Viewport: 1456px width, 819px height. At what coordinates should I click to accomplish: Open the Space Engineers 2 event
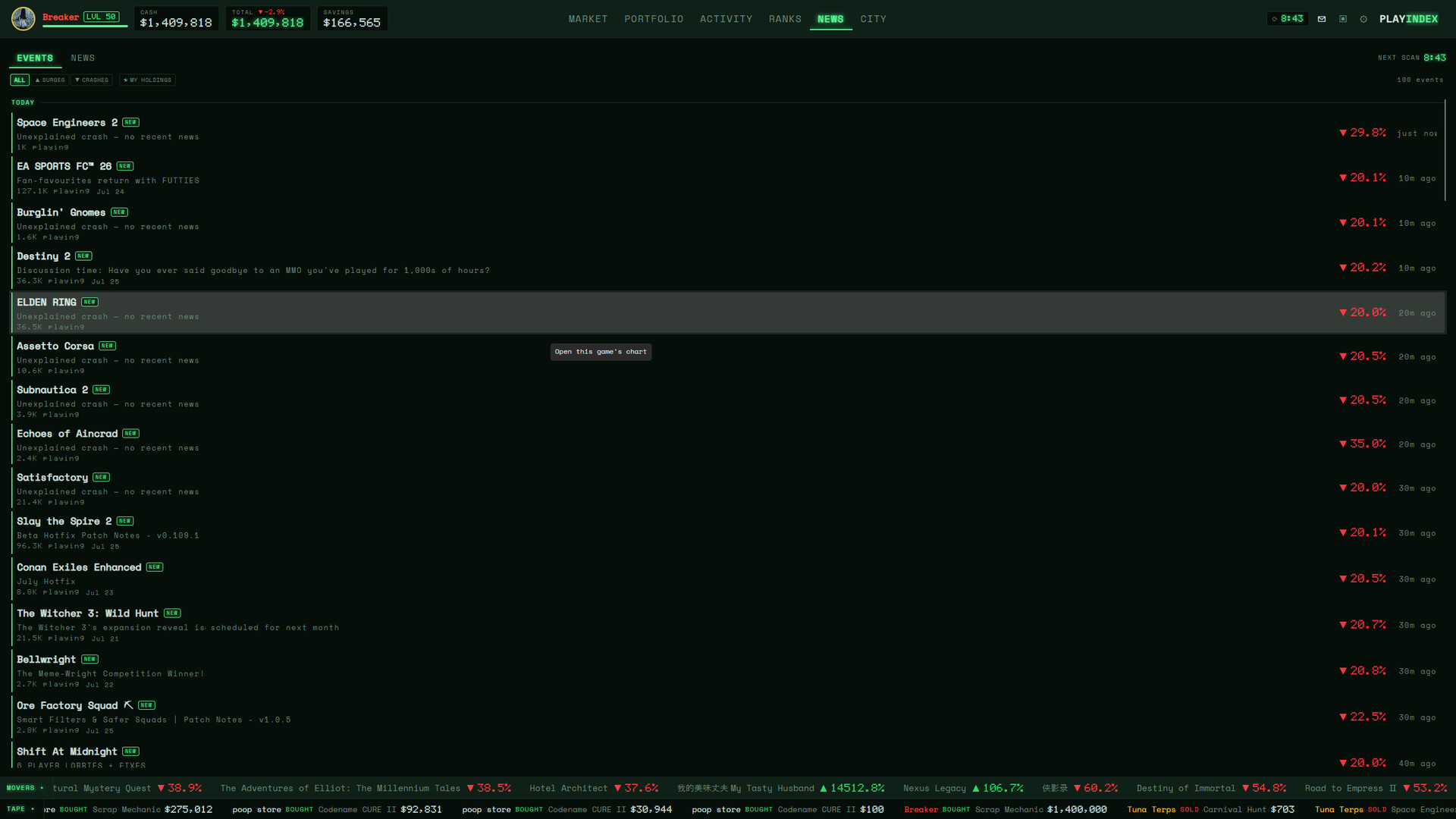click(x=728, y=133)
